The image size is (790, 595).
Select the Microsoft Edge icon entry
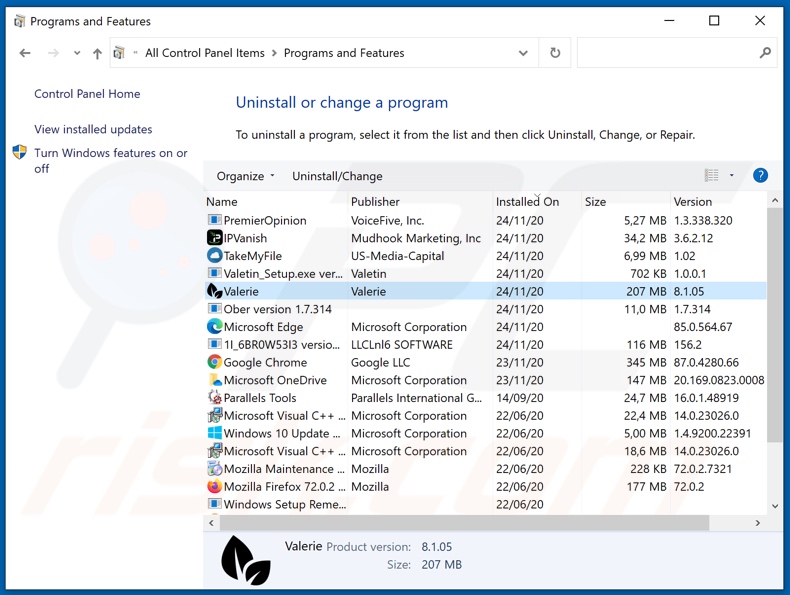(x=214, y=327)
